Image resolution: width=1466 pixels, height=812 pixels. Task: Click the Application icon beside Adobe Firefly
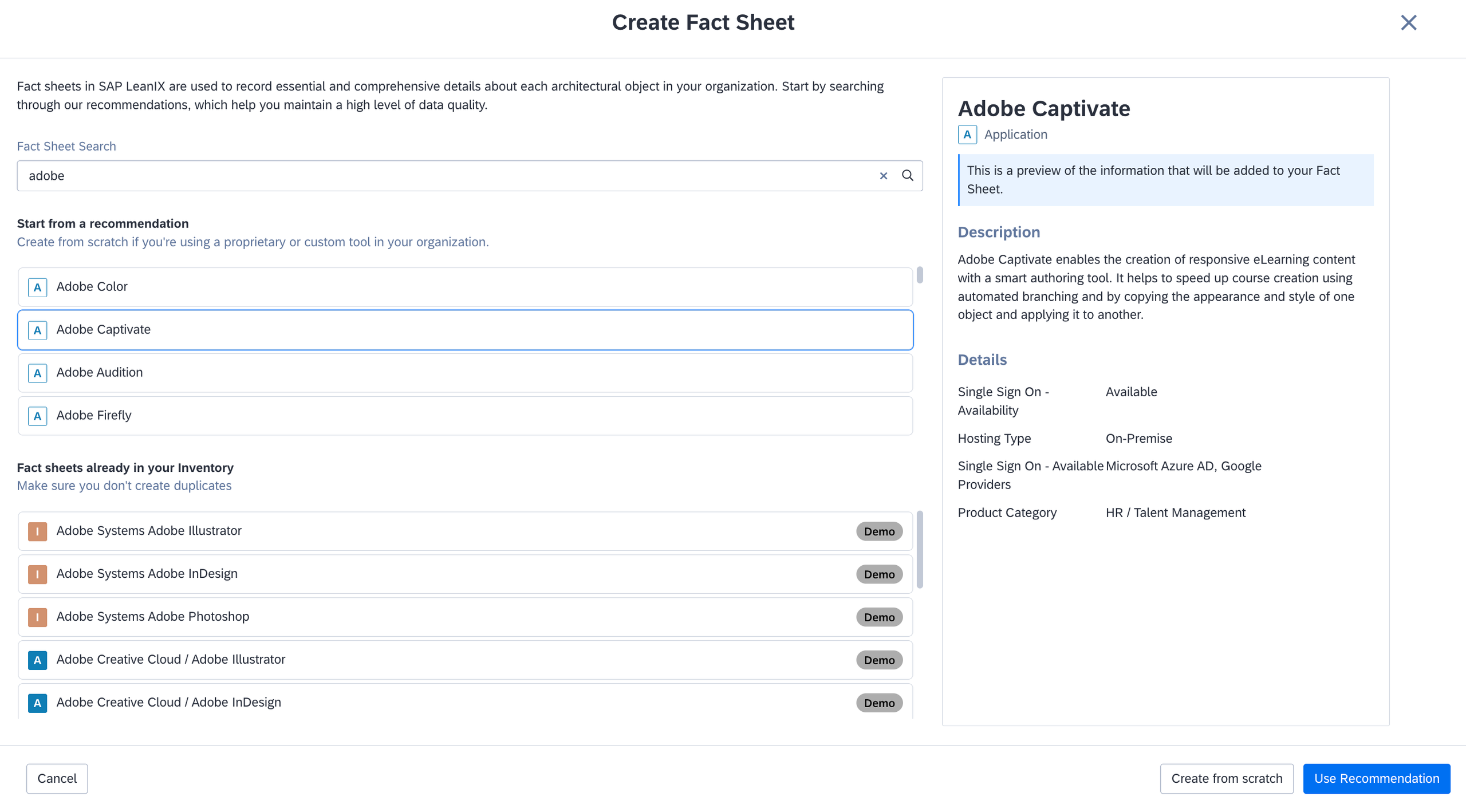tap(37, 416)
